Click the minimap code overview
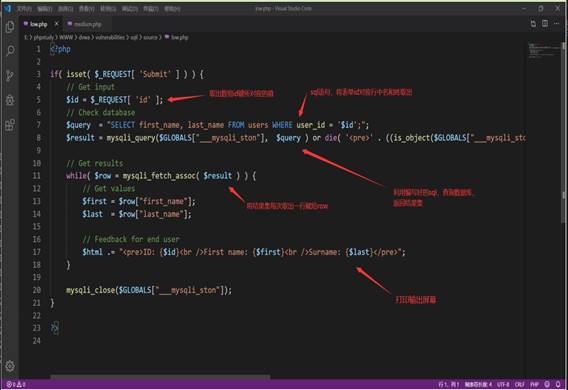The height and width of the screenshot is (390, 568). click(x=543, y=51)
